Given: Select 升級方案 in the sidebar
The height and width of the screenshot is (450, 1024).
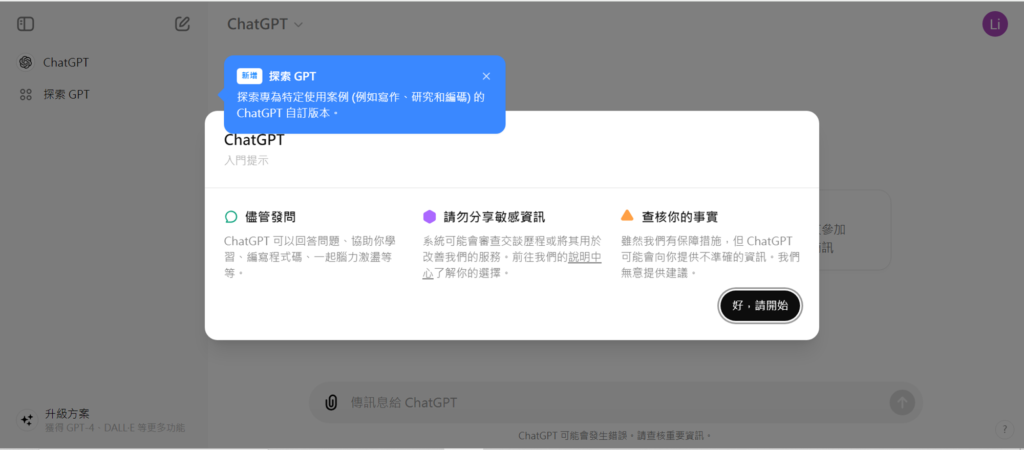Looking at the screenshot, I should tap(67, 413).
